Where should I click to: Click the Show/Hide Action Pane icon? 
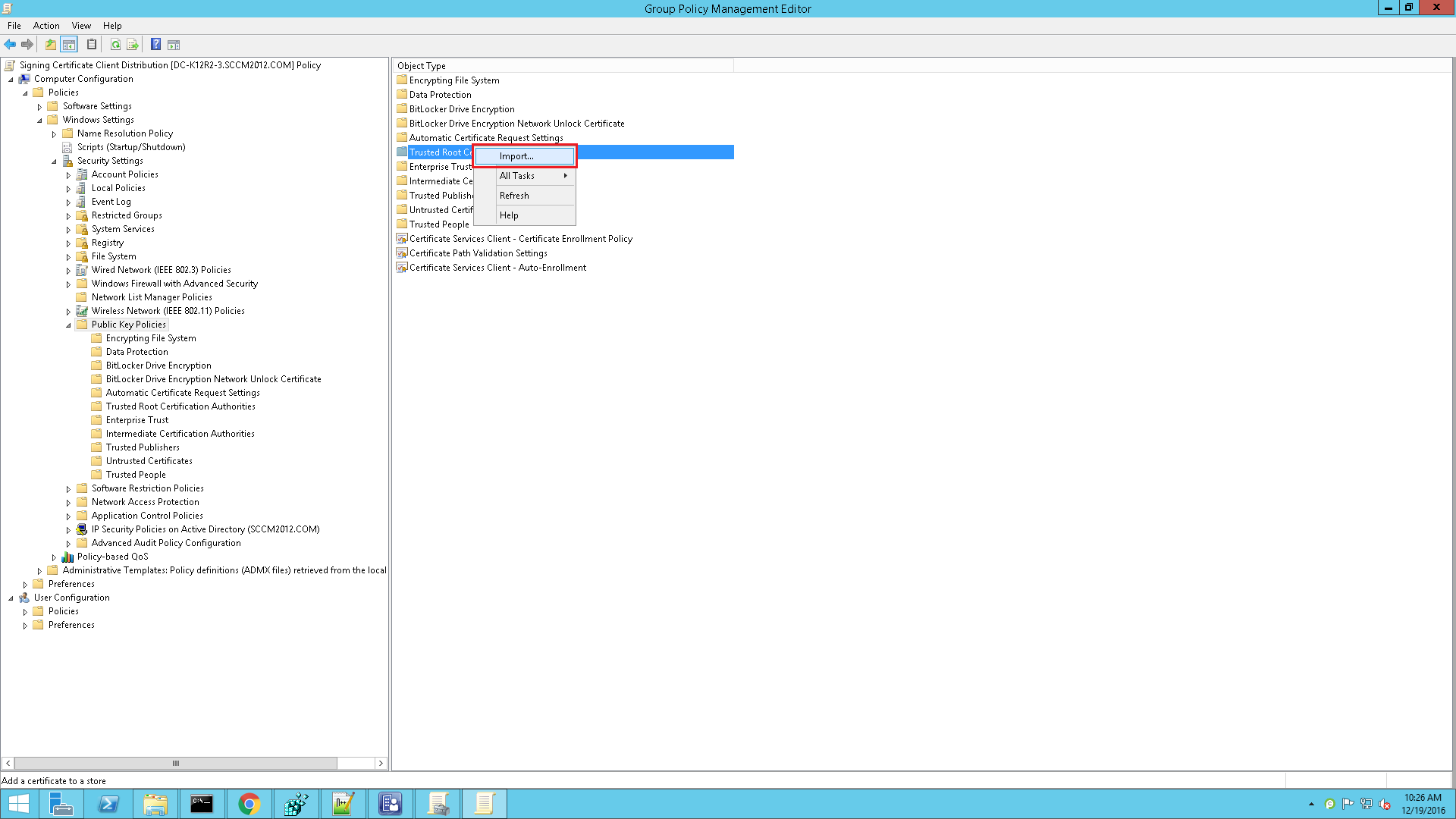174,45
